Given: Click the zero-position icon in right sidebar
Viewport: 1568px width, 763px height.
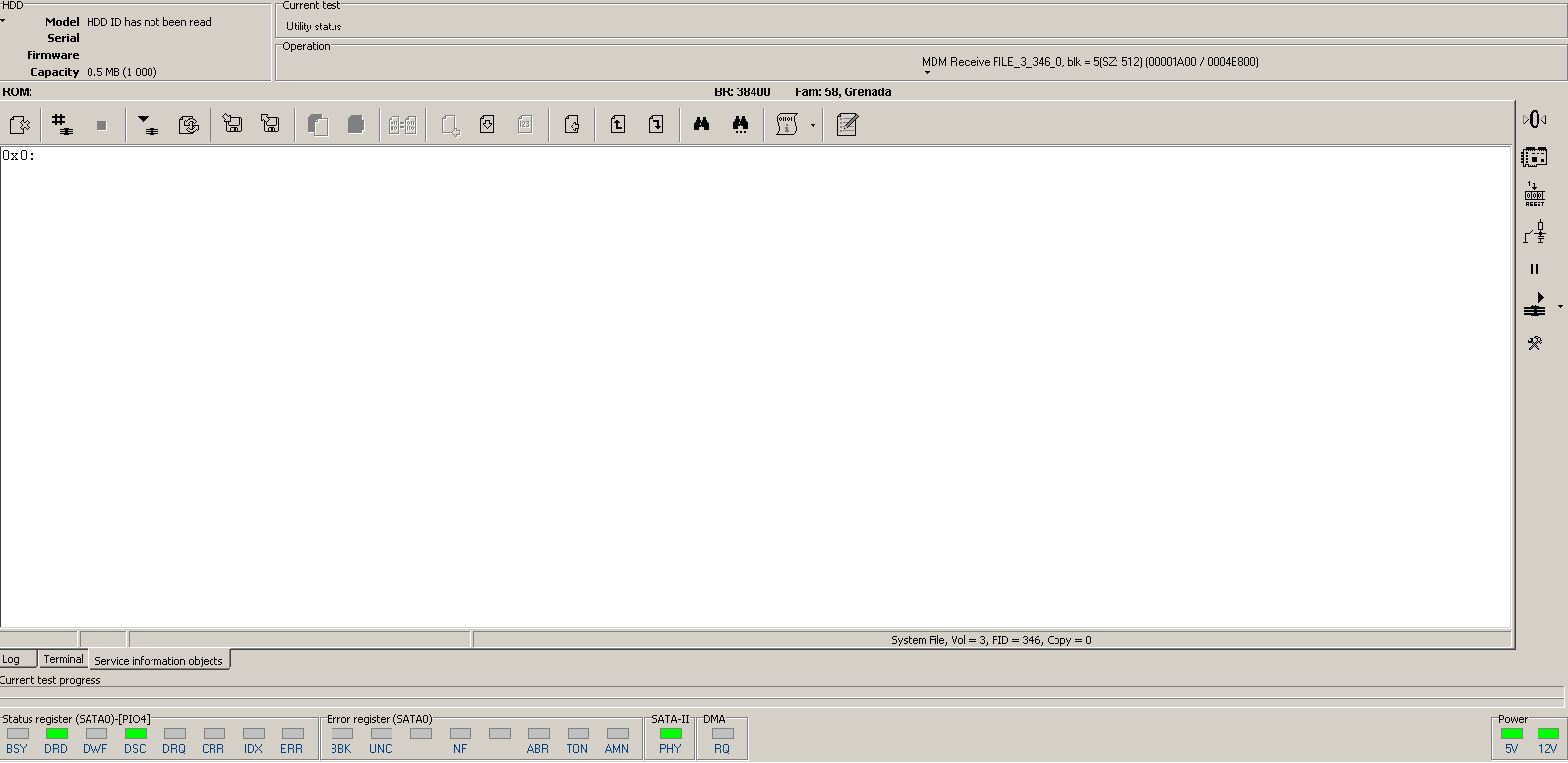Looking at the screenshot, I should pyautogui.click(x=1535, y=119).
